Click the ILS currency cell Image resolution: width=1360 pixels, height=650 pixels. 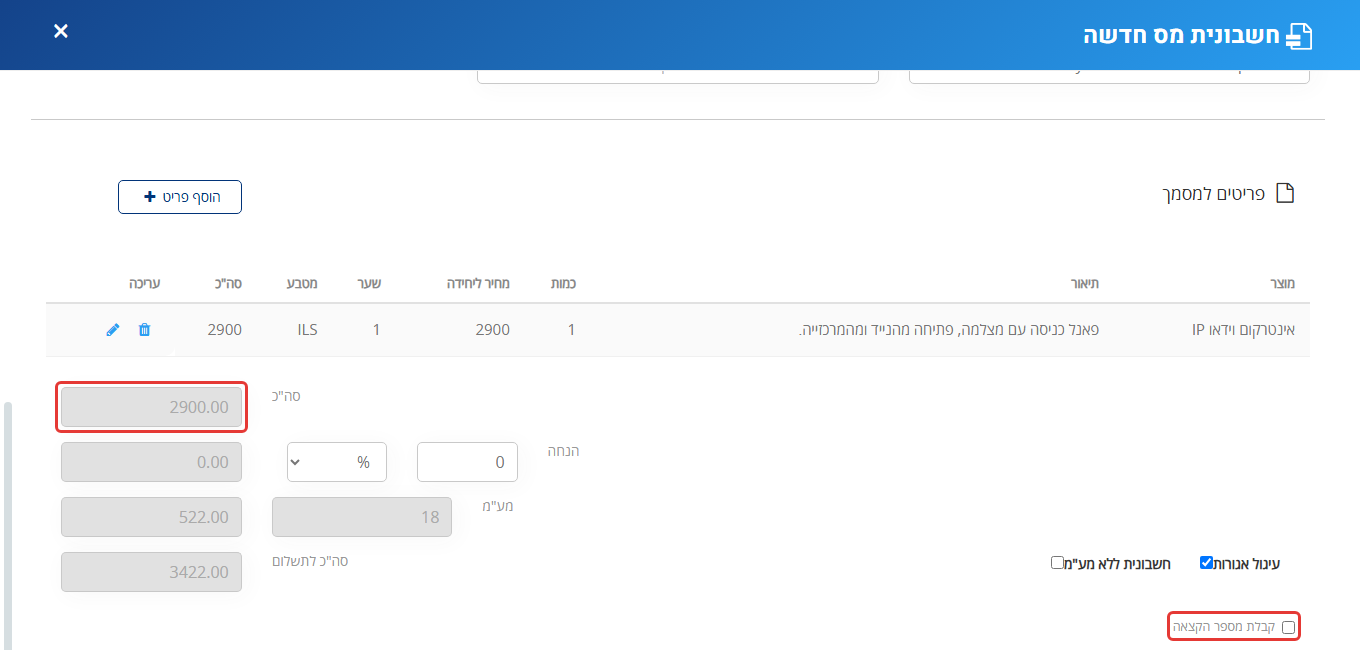(x=306, y=329)
